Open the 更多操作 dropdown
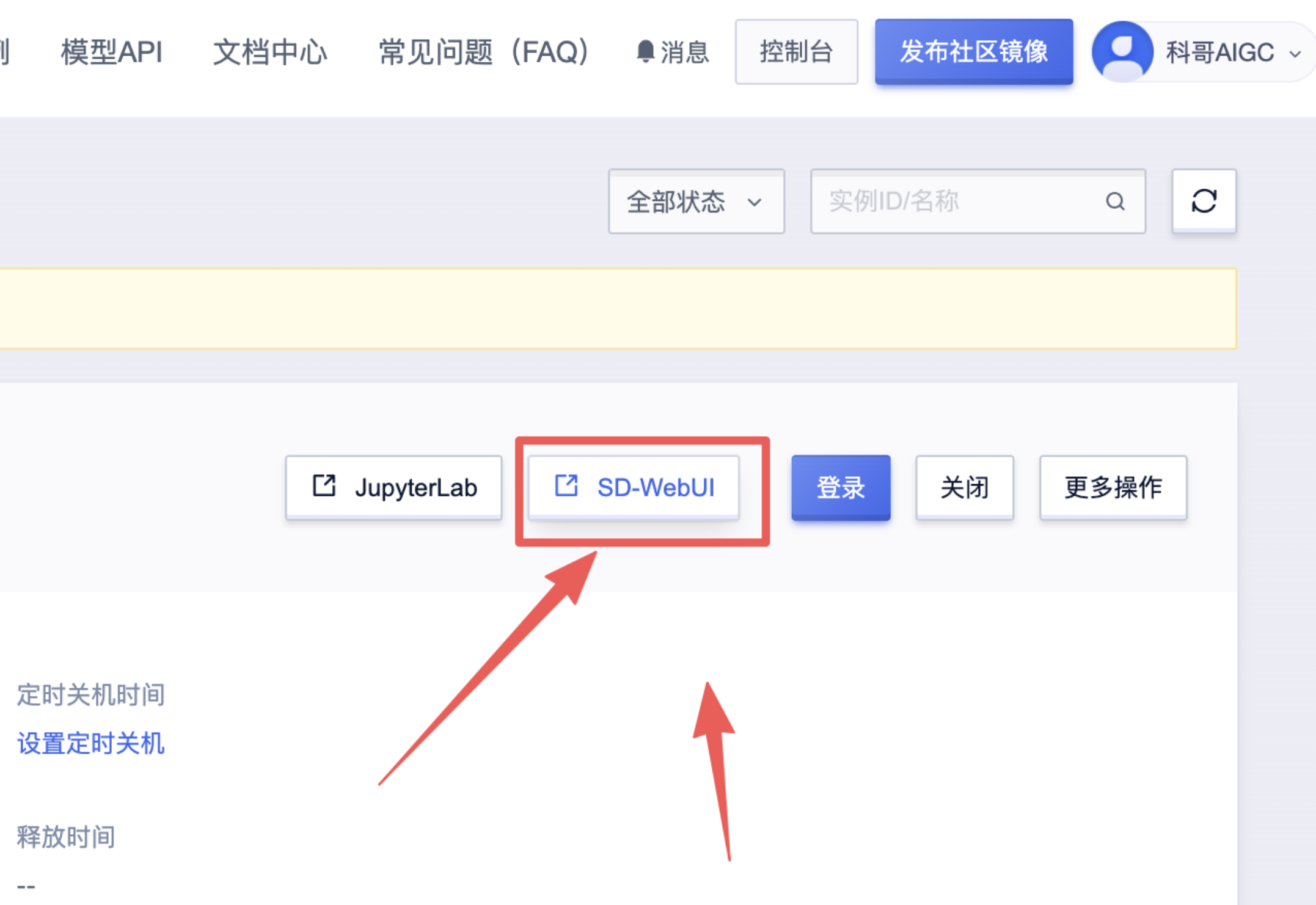1316x905 pixels. pyautogui.click(x=1113, y=487)
